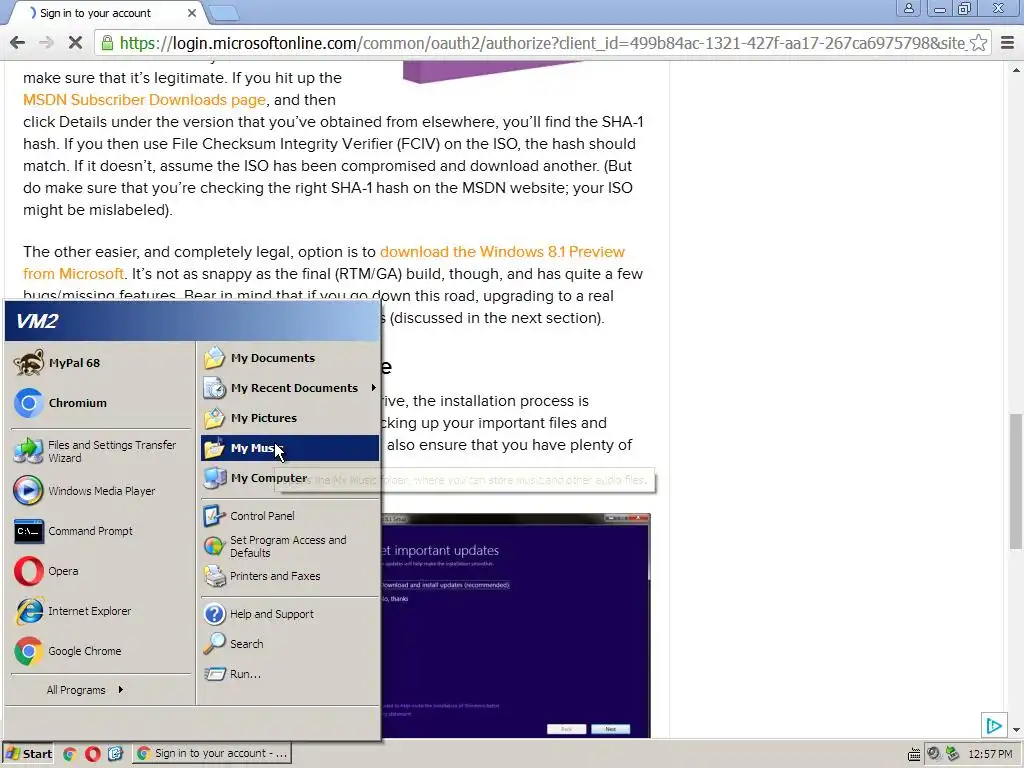Click the scrollbar down arrow
The width and height of the screenshot is (1024, 768).
click(x=1016, y=730)
